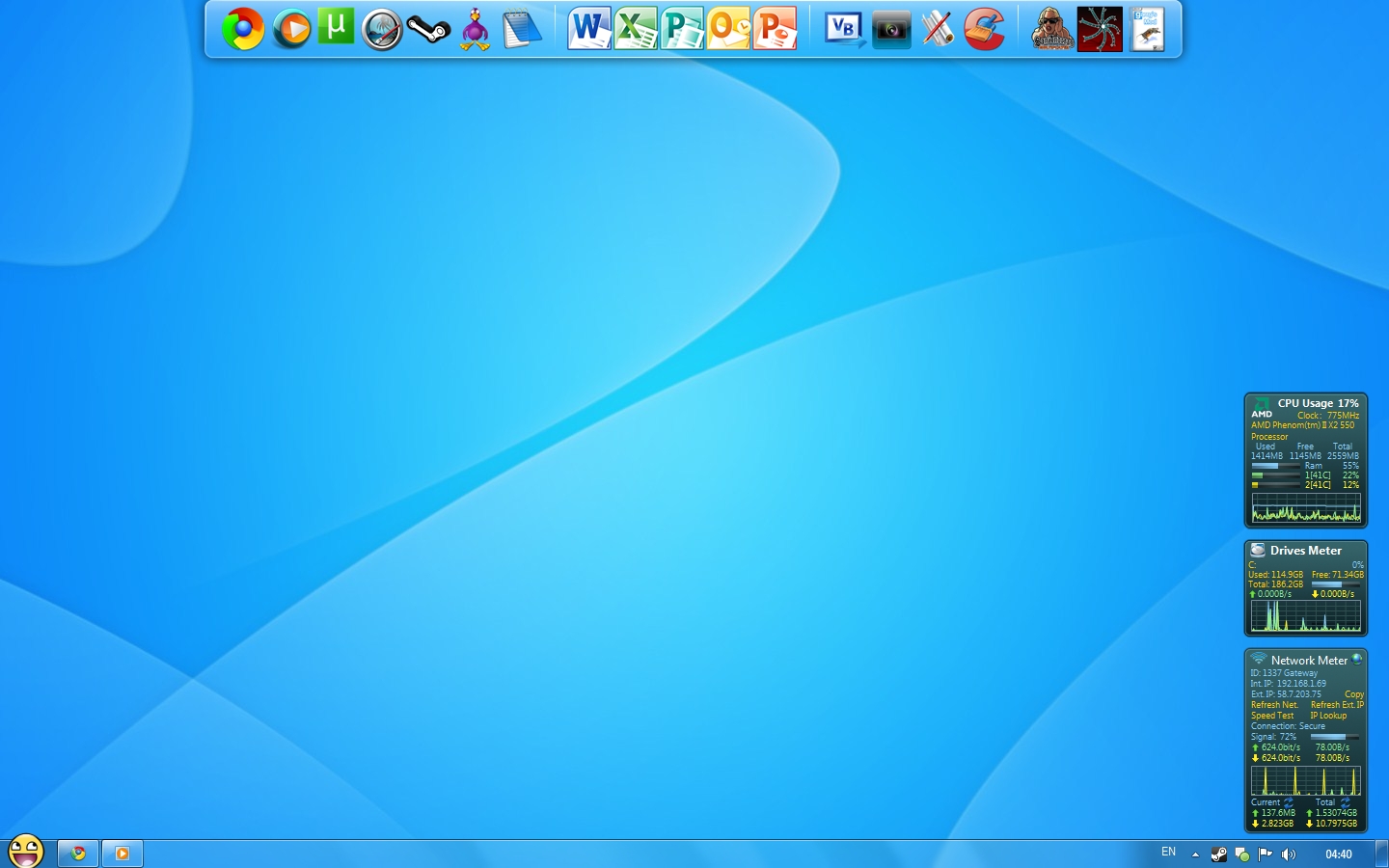Click the CPU usage history graph

[x=1306, y=508]
